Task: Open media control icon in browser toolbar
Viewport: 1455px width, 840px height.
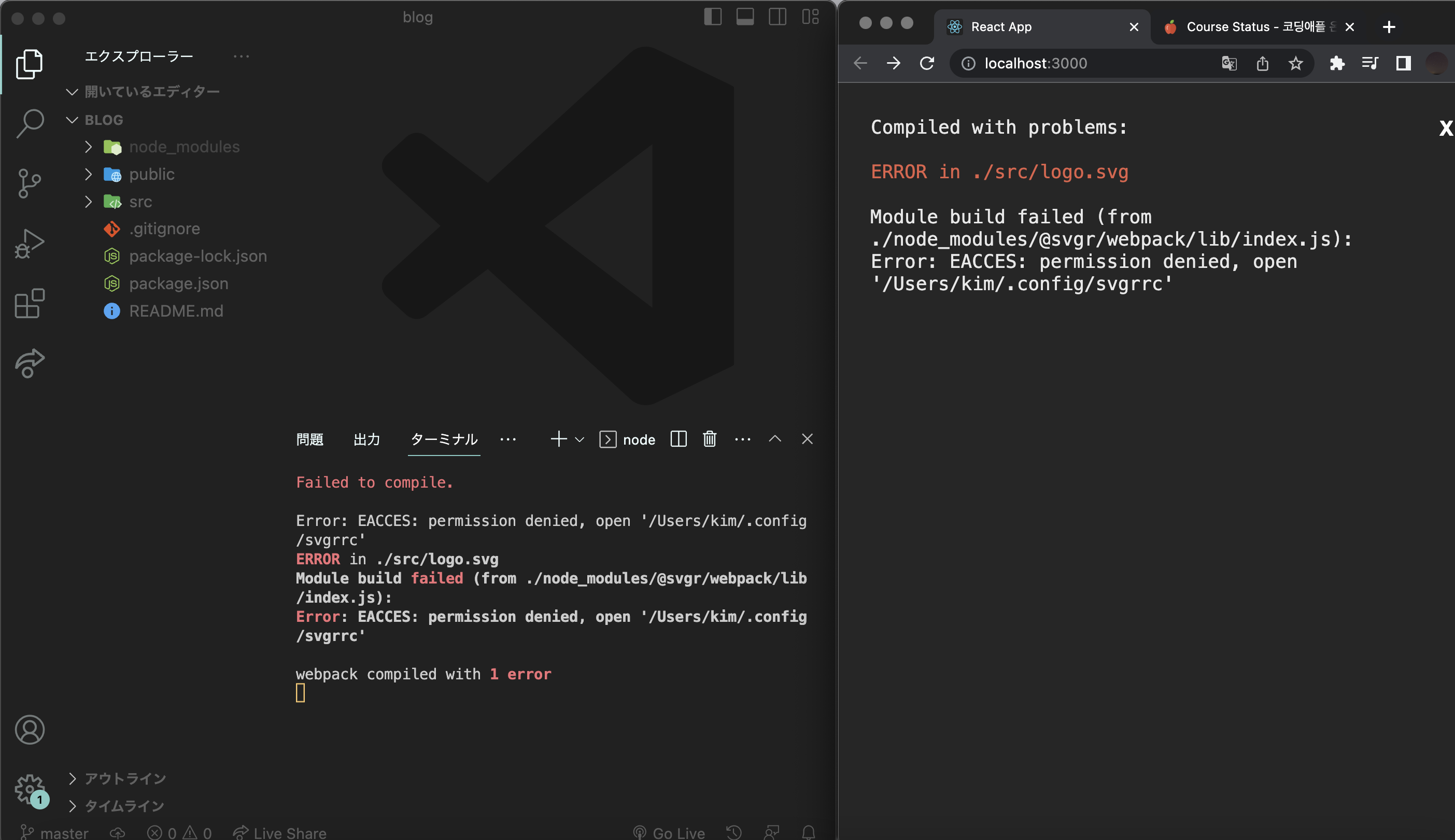Action: coord(1370,63)
